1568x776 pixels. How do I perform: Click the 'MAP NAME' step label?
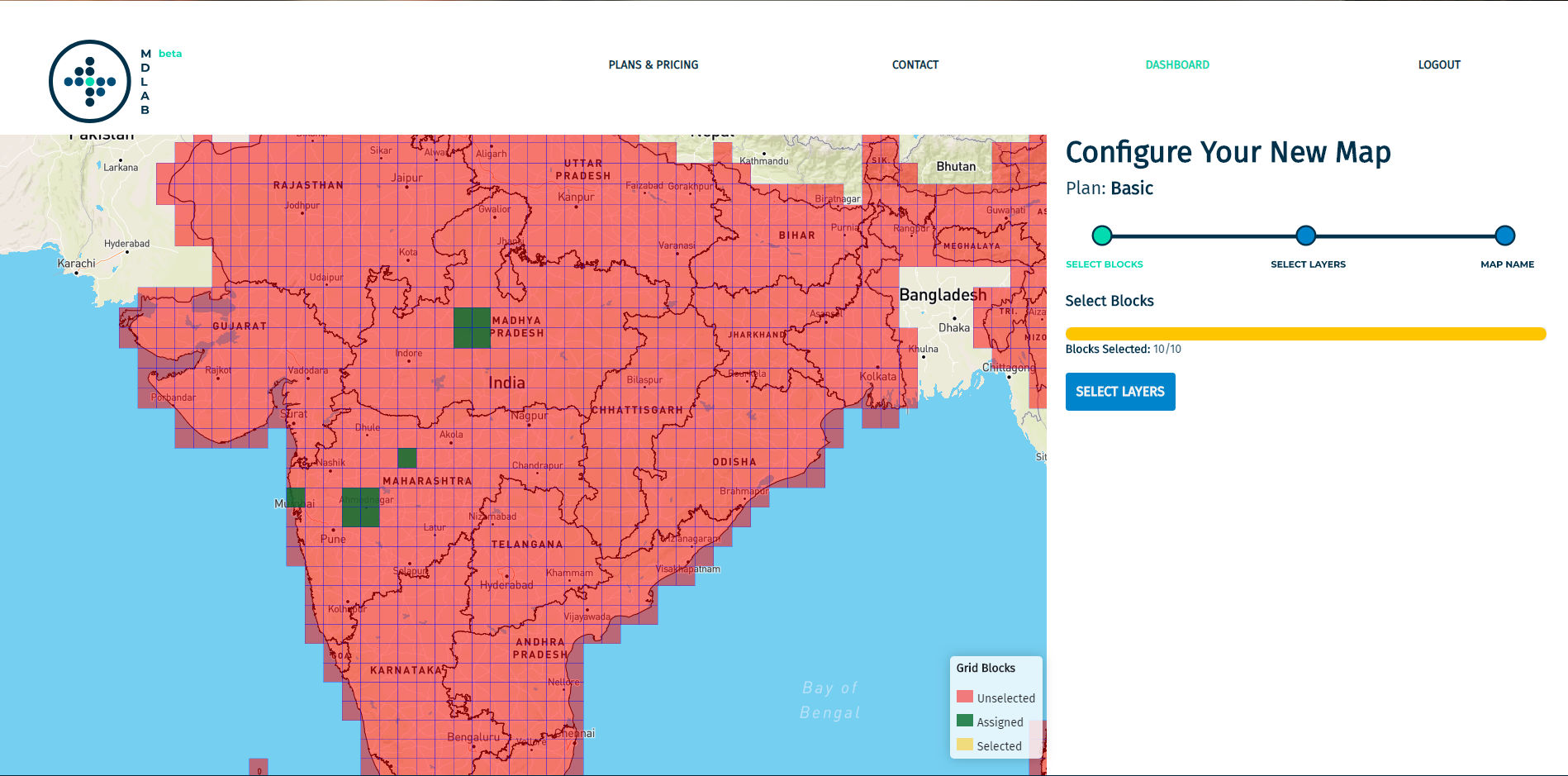coord(1507,264)
